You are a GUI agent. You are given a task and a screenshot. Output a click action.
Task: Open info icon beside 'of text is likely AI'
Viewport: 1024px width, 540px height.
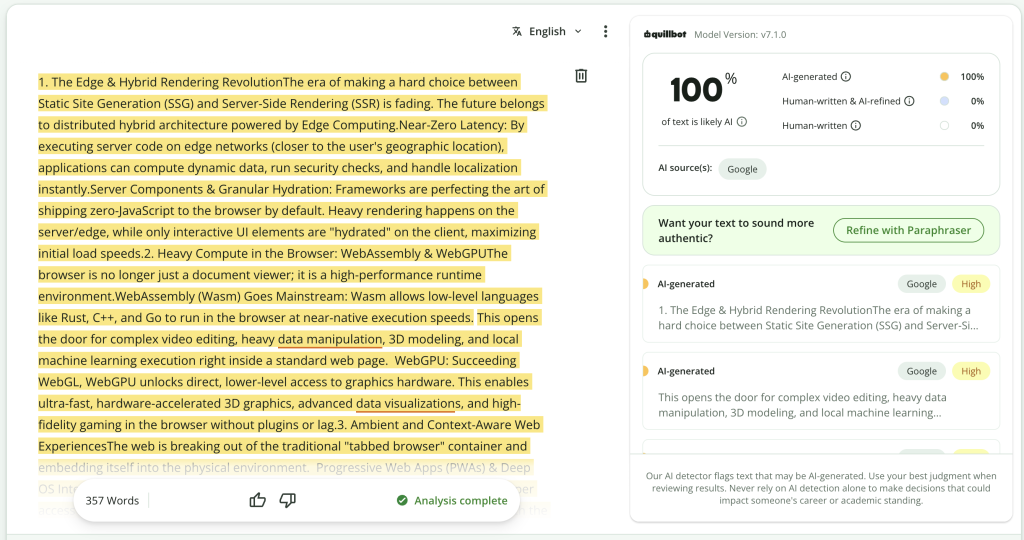coord(742,121)
